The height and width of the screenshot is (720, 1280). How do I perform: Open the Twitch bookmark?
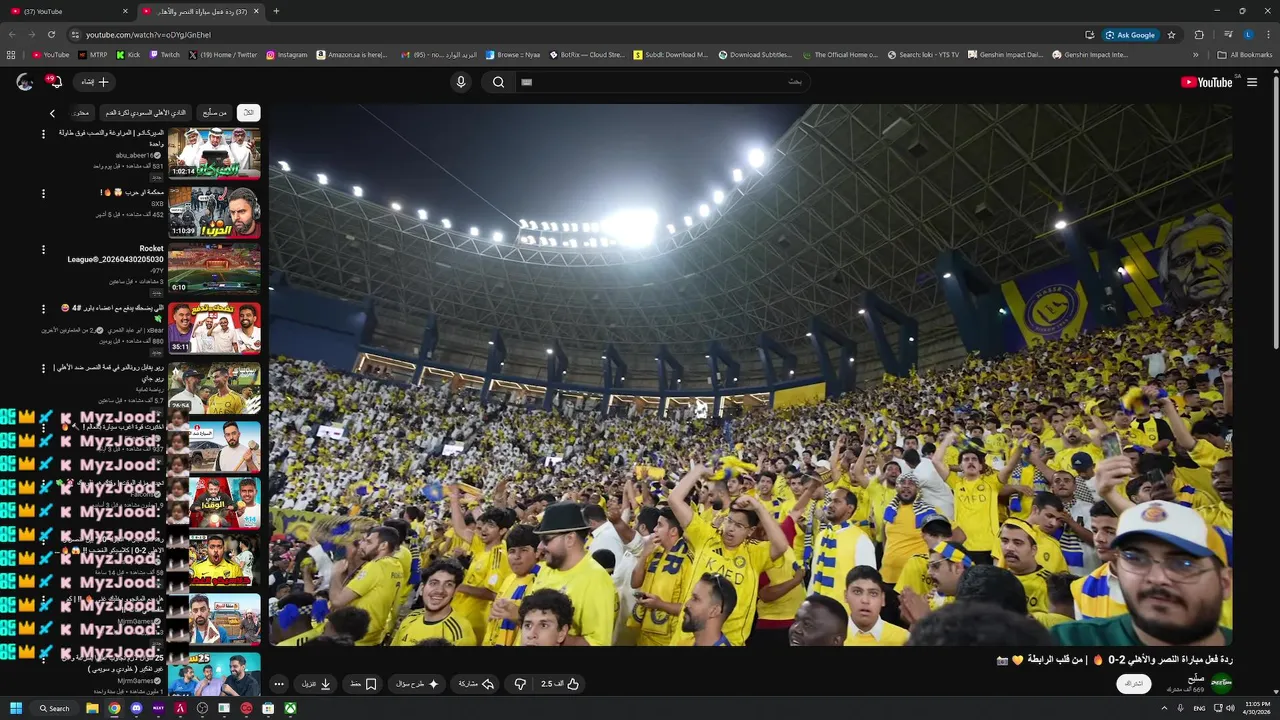click(165, 55)
